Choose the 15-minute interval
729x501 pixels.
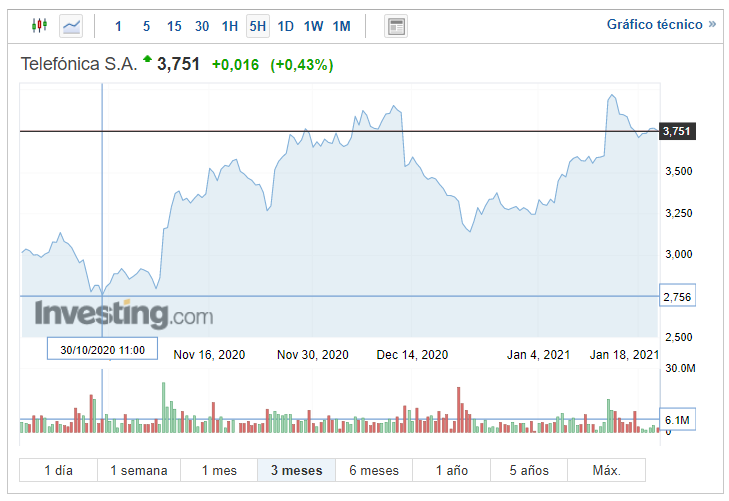pyautogui.click(x=174, y=26)
